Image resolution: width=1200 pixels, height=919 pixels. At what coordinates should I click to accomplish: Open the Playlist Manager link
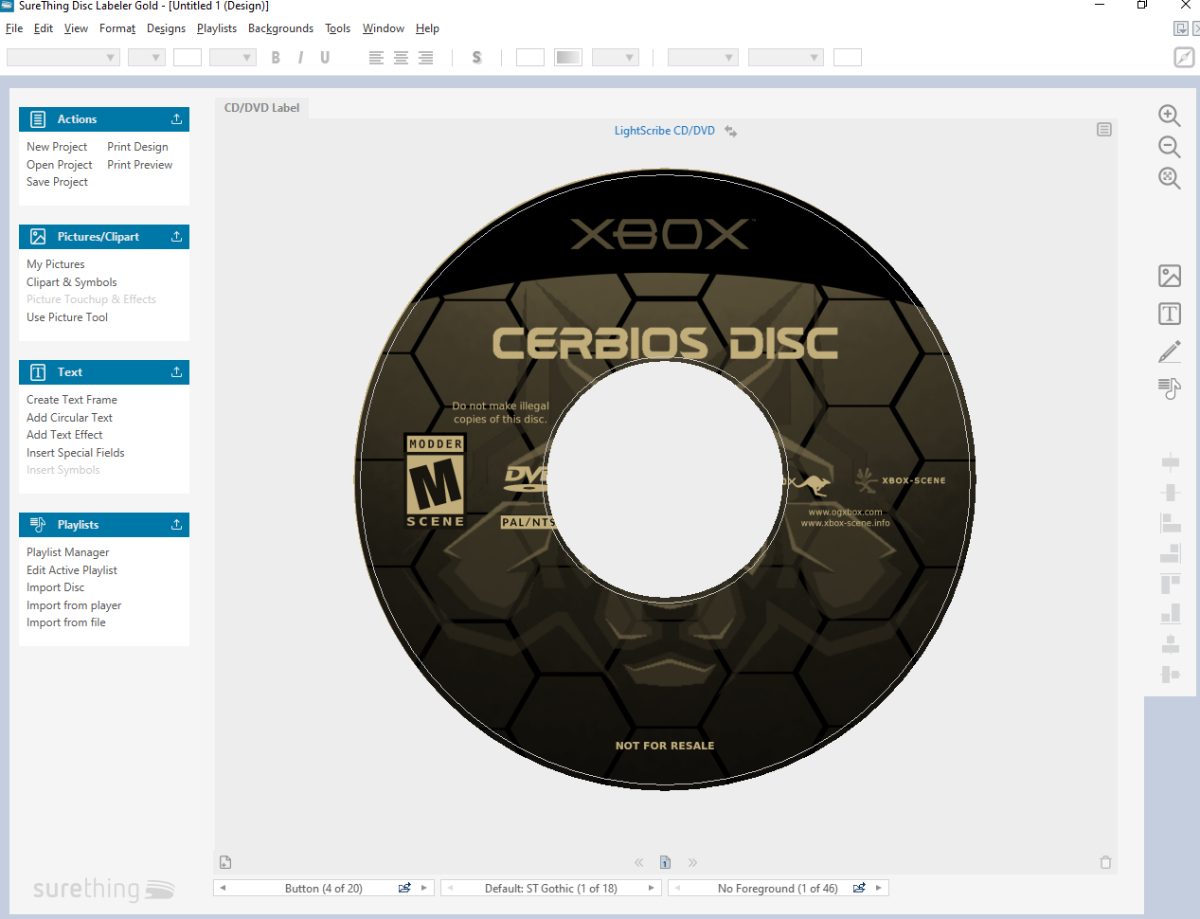pos(68,552)
